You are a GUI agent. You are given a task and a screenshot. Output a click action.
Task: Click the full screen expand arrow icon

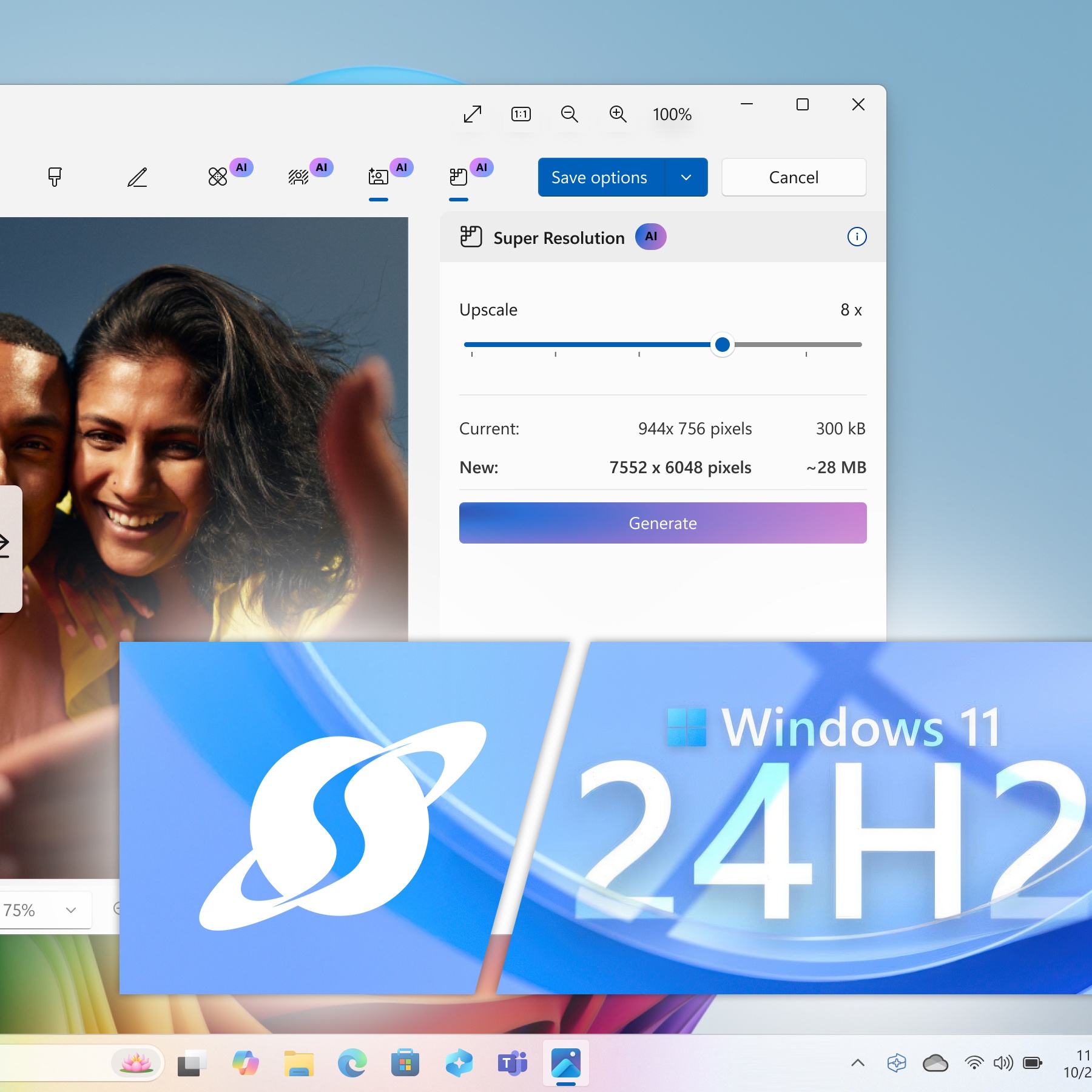click(472, 114)
